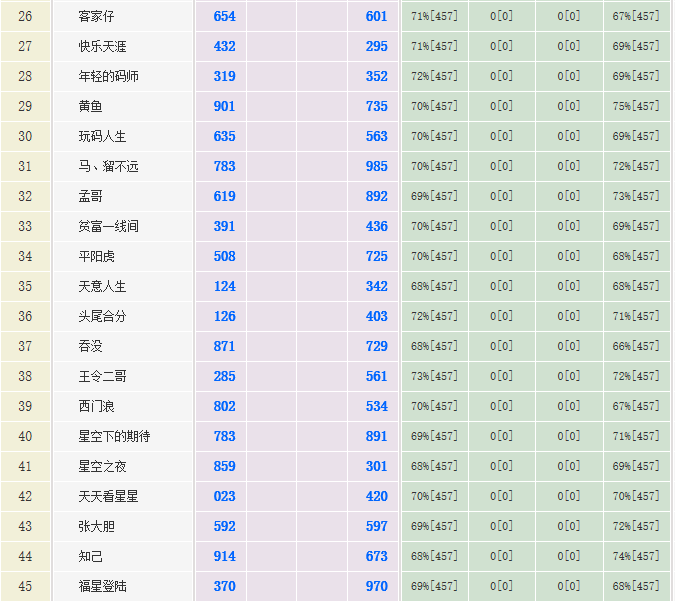This screenshot has width=675, height=602.
Task: Open the 天意人生 entry
Action: click(x=102, y=287)
